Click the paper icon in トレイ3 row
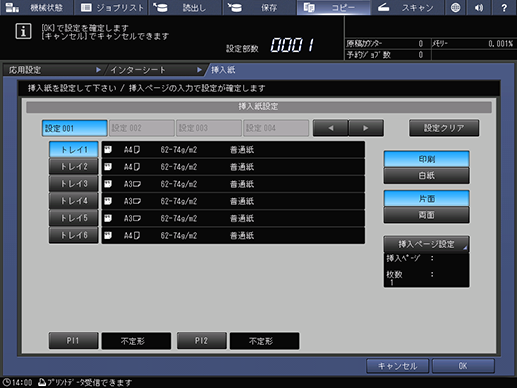This screenshot has height=388, width=517. coord(108,184)
